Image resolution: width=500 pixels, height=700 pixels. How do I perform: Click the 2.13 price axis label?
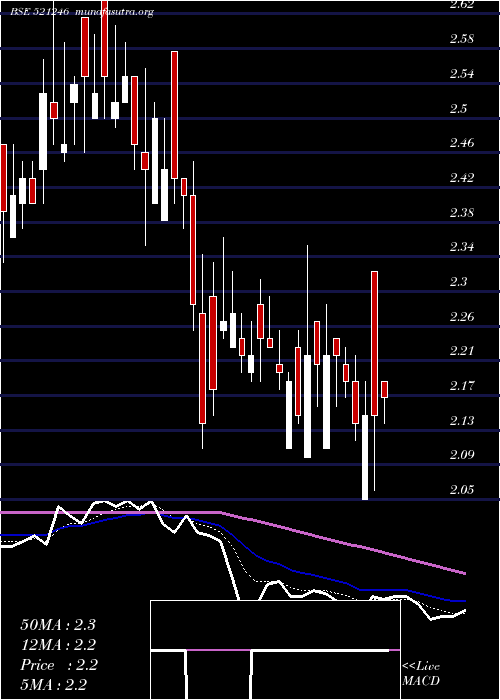coord(462,421)
